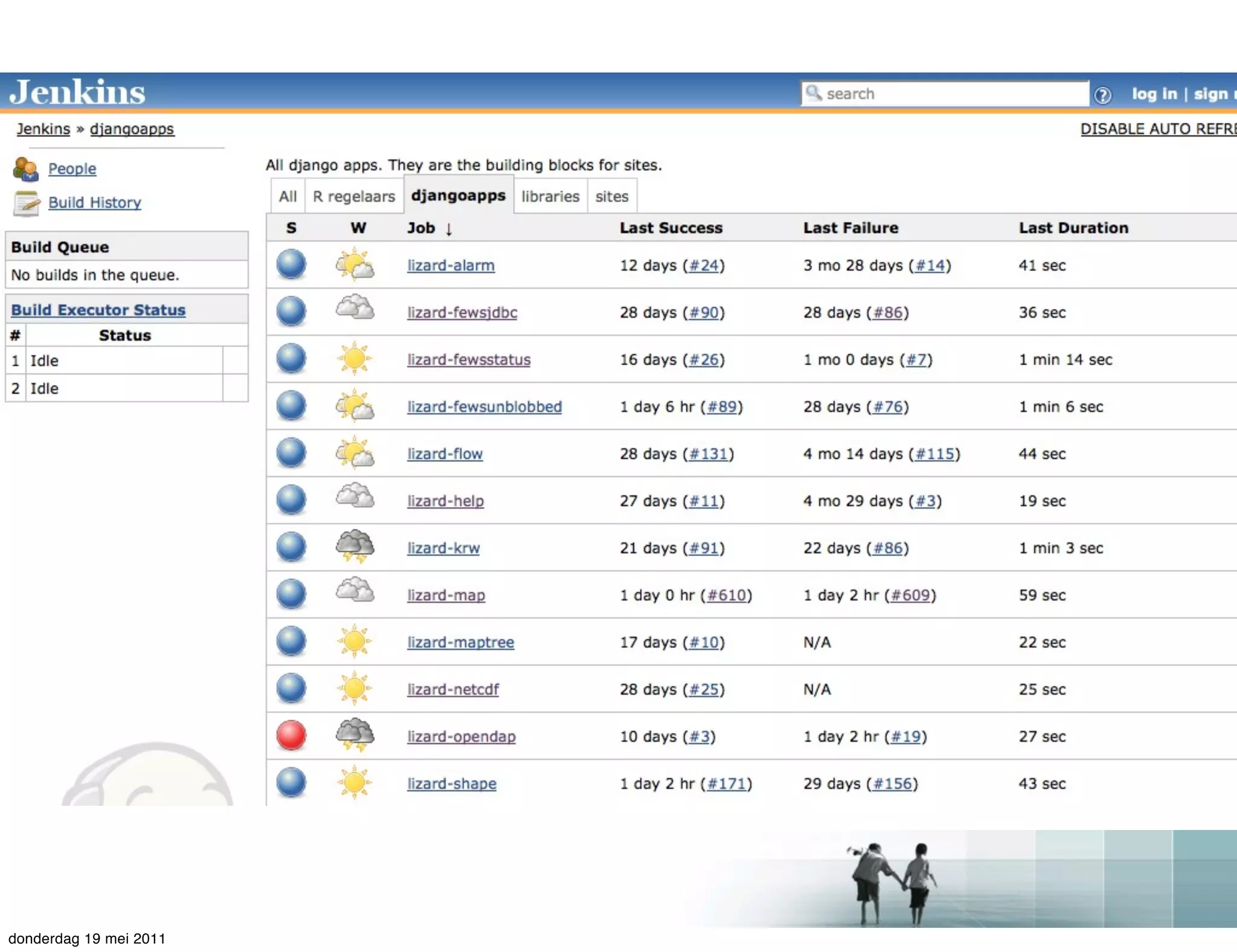1237x952 pixels.
Task: Click the cloudy weather icon for lizard-help
Action: 355,495
